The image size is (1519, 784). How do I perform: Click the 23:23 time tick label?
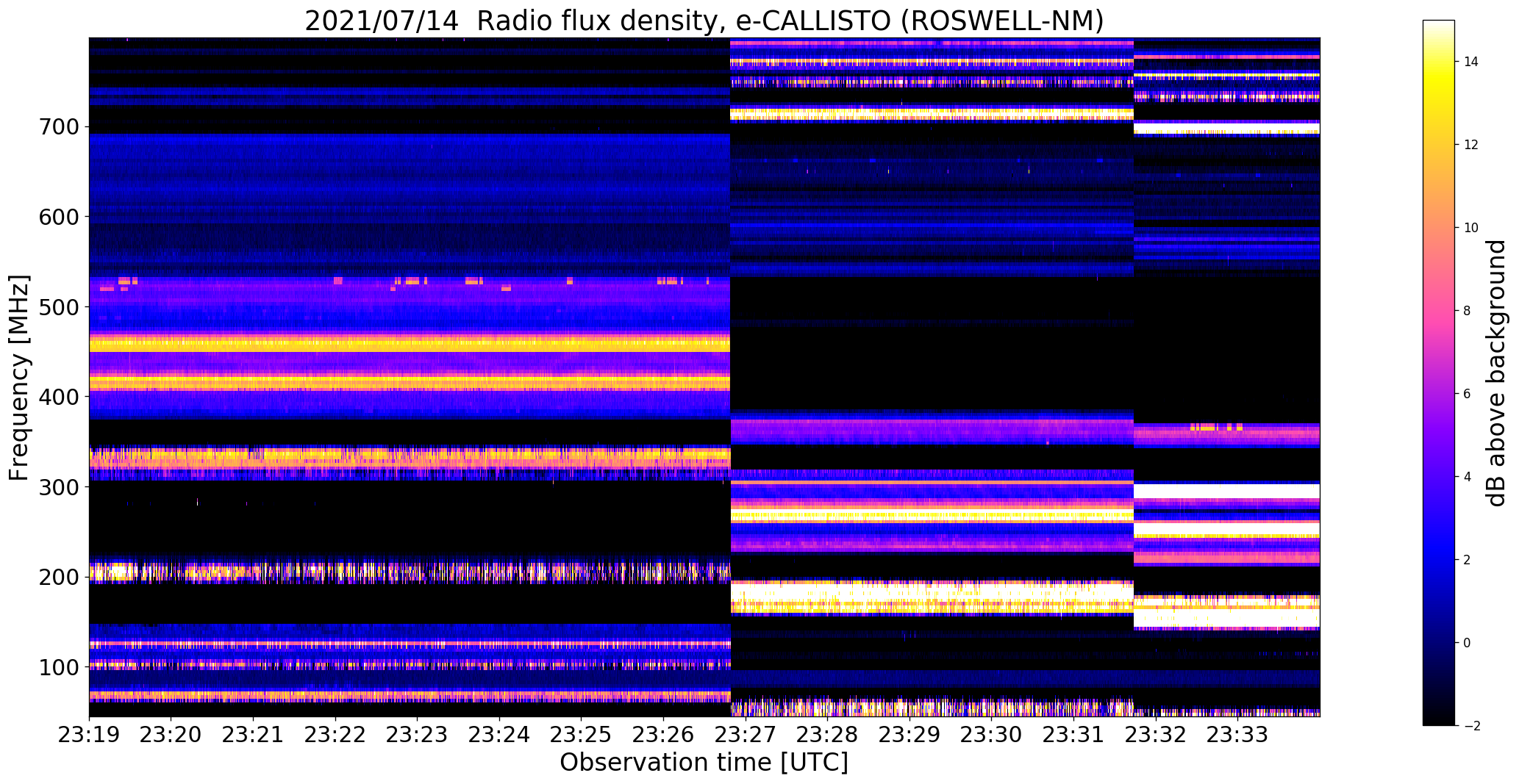(418, 735)
